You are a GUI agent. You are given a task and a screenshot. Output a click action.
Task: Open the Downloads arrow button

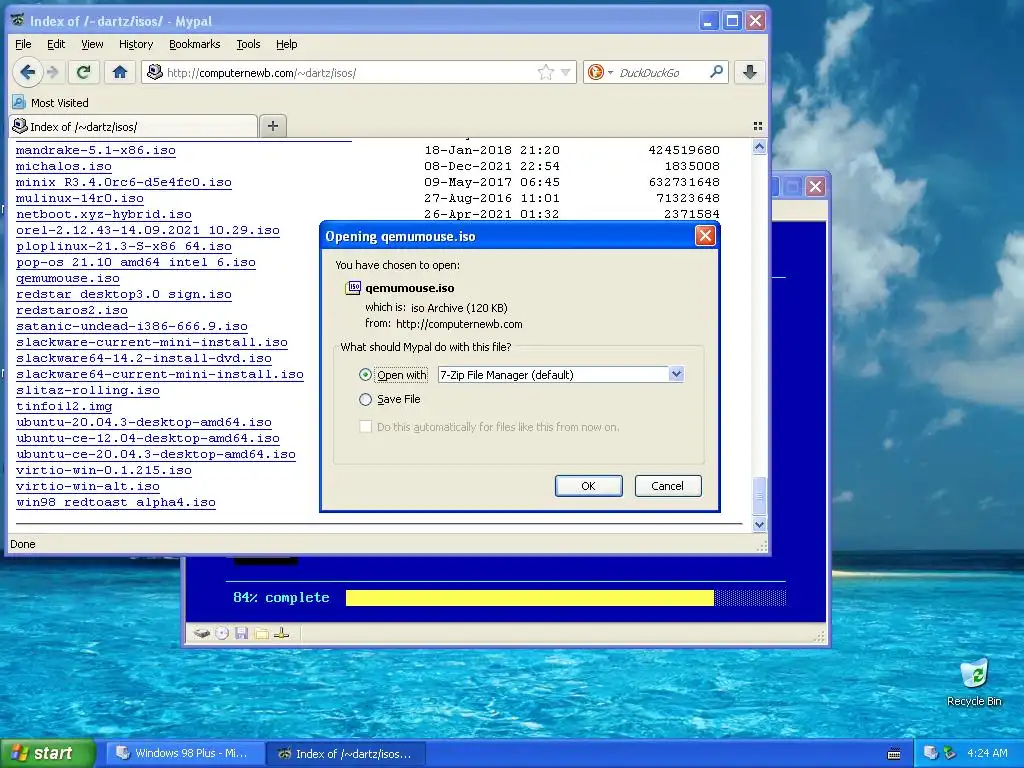(x=750, y=72)
